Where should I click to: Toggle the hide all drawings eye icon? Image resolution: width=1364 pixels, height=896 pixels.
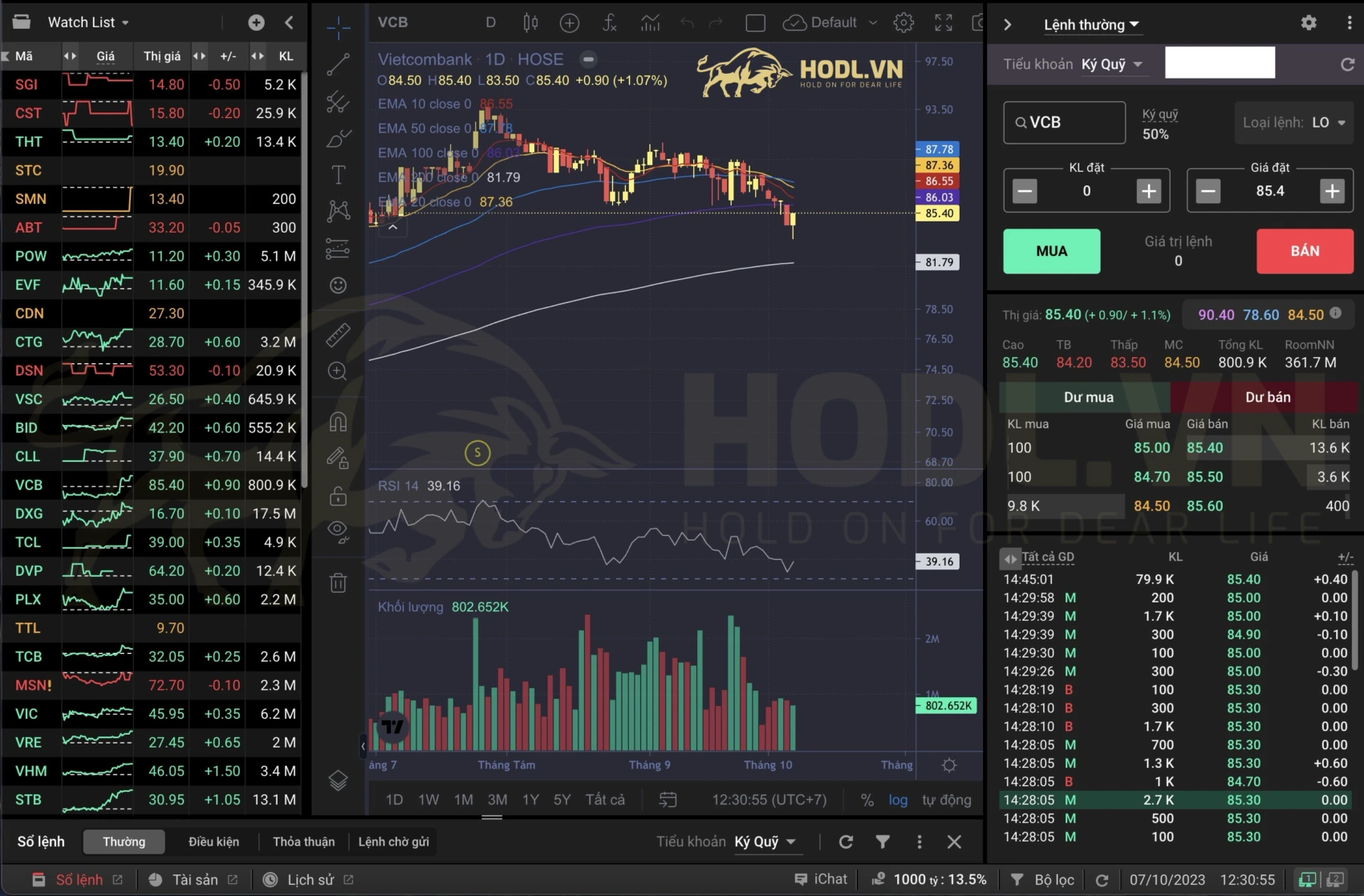[338, 530]
